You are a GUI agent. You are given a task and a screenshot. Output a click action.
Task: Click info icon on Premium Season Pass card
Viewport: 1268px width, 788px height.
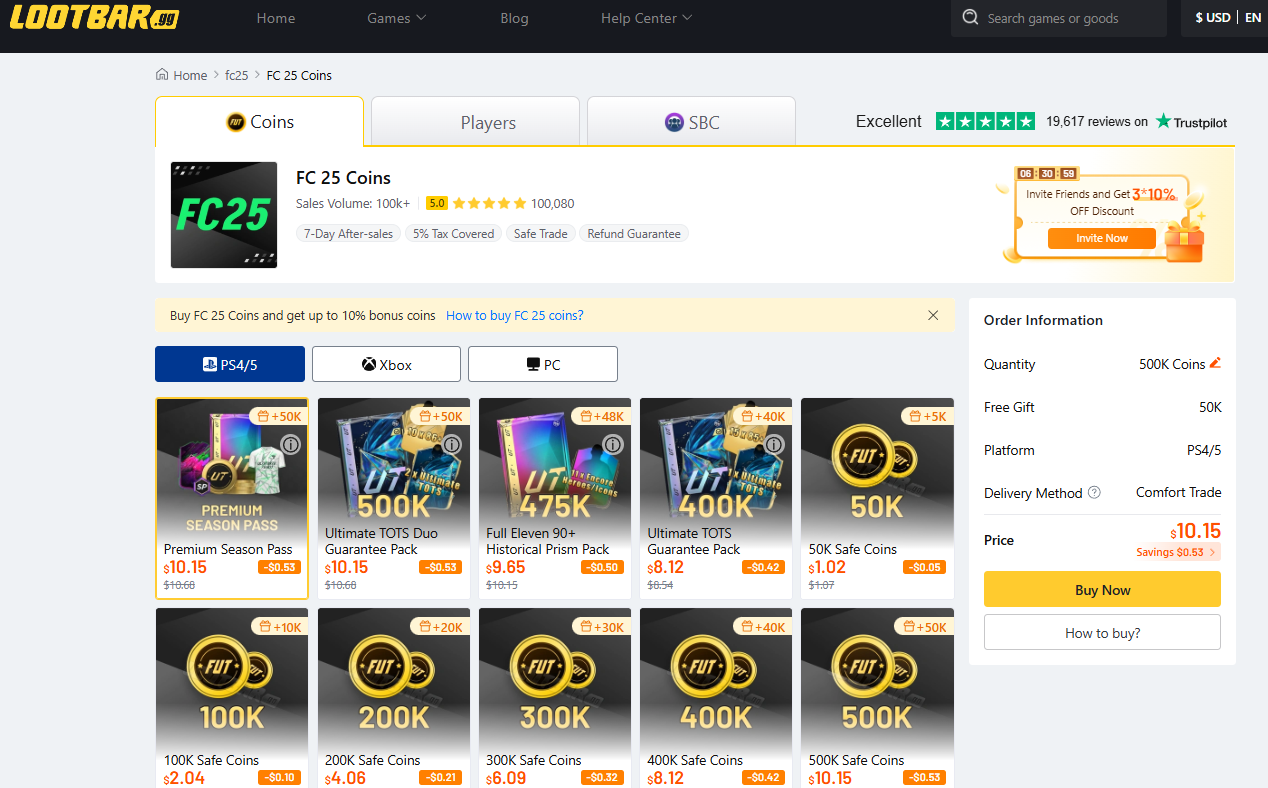pyautogui.click(x=291, y=444)
